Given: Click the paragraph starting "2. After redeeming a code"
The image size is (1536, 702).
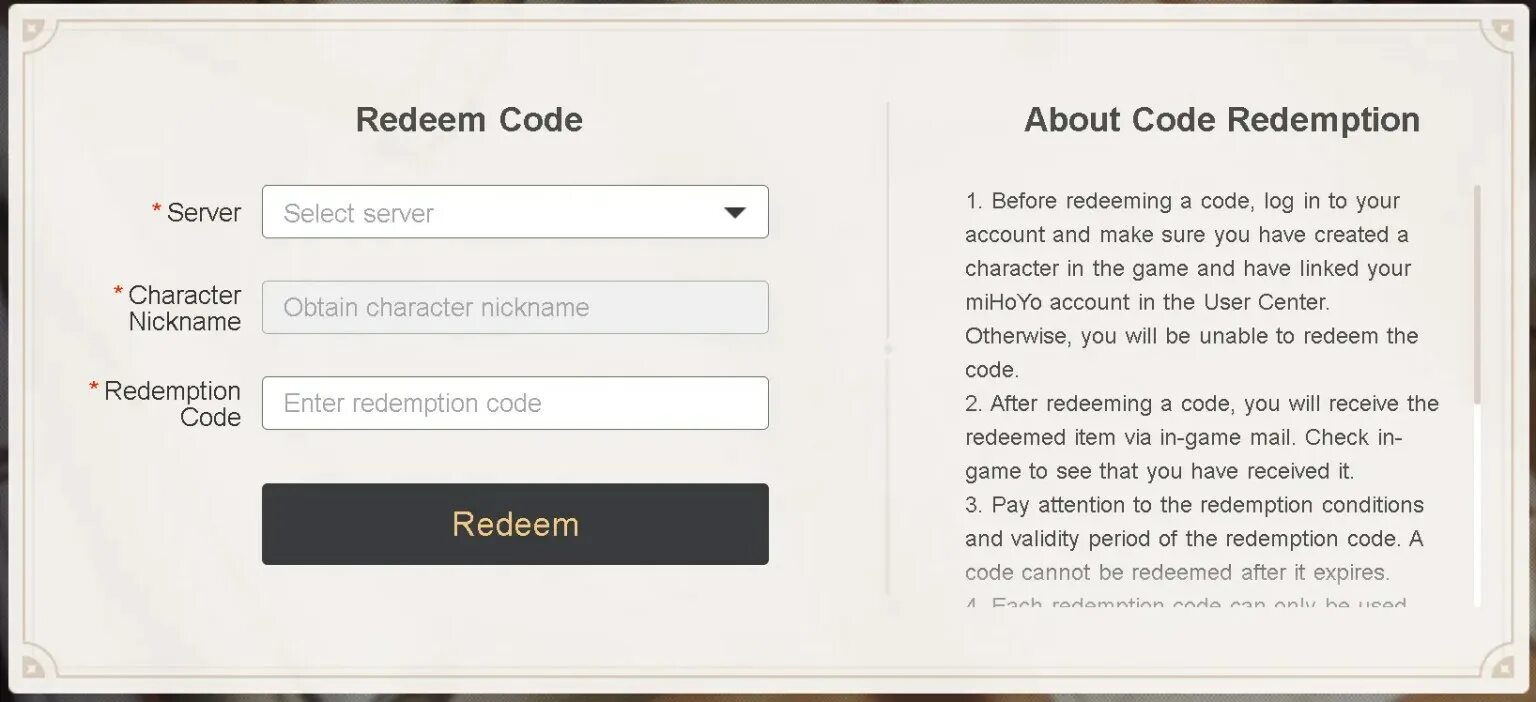Looking at the screenshot, I should click(1202, 437).
